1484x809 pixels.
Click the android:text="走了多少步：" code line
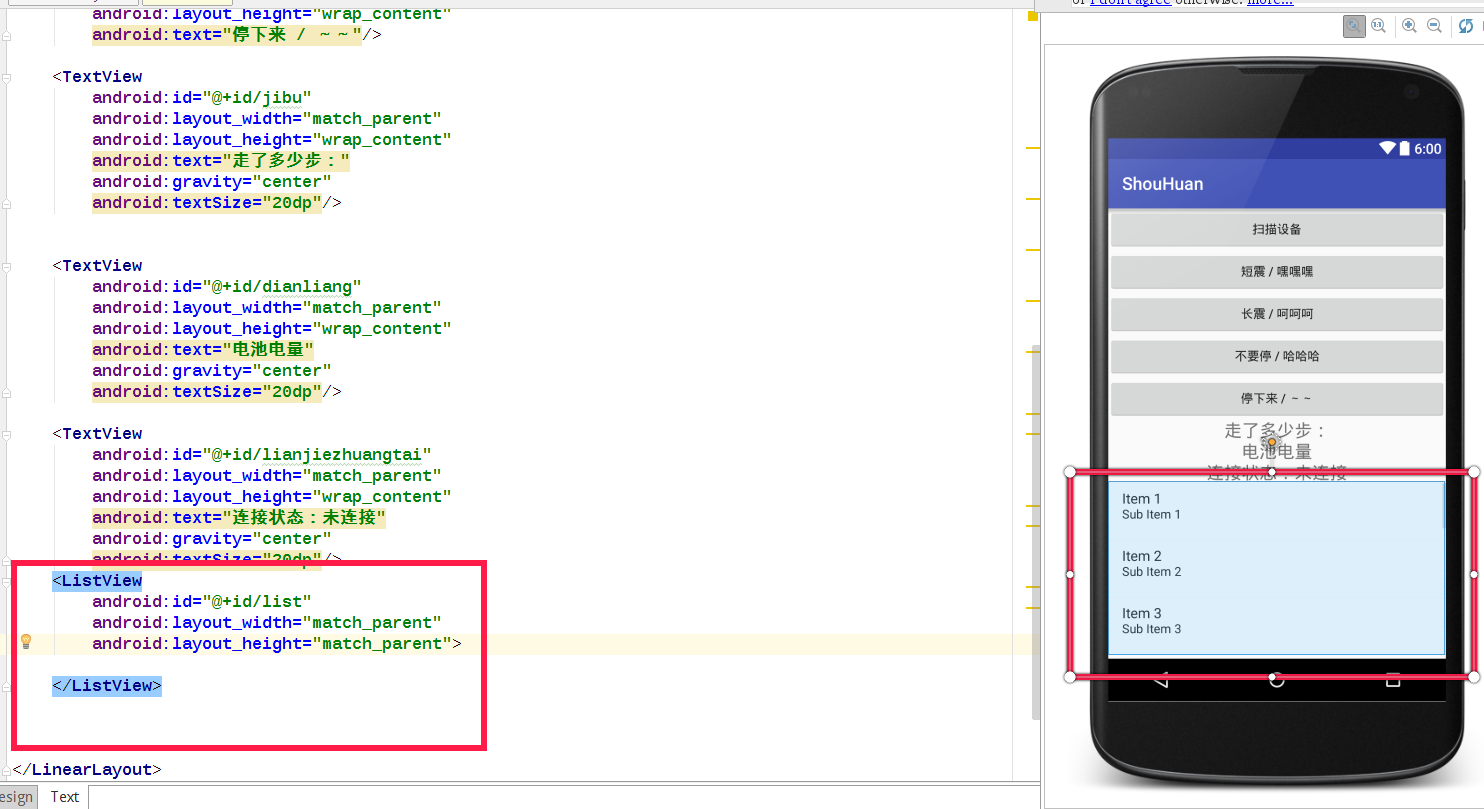tap(221, 161)
